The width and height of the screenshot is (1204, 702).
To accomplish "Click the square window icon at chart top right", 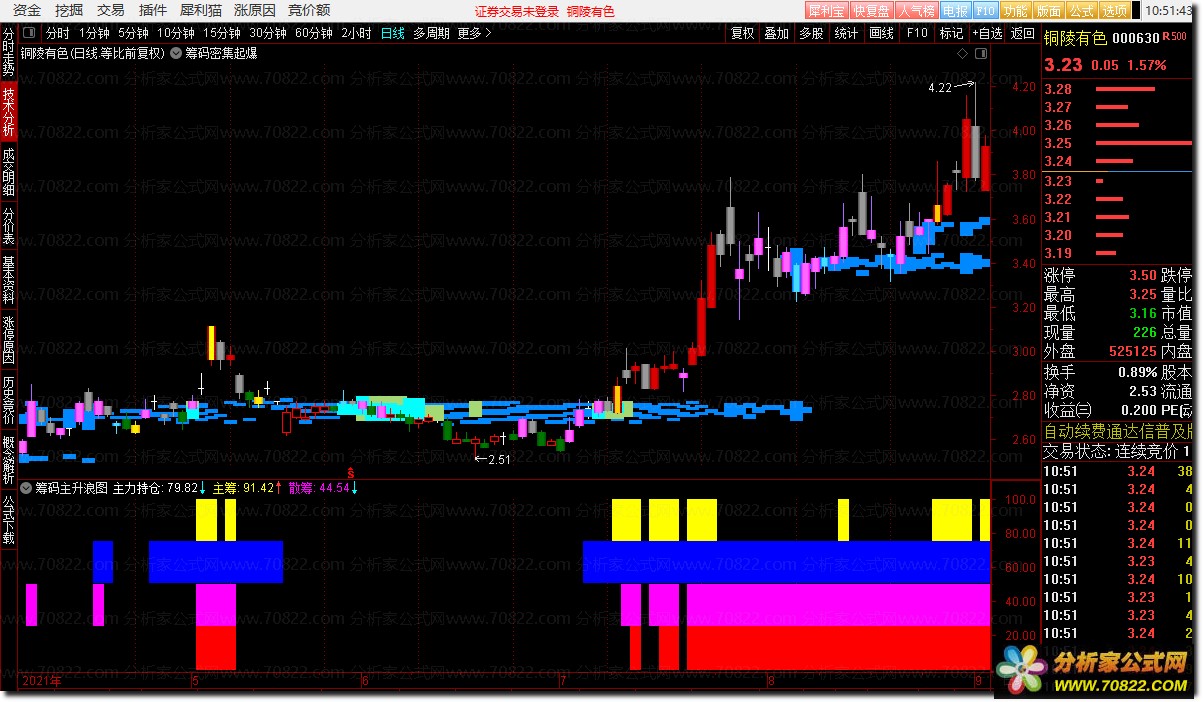I will tap(980, 54).
